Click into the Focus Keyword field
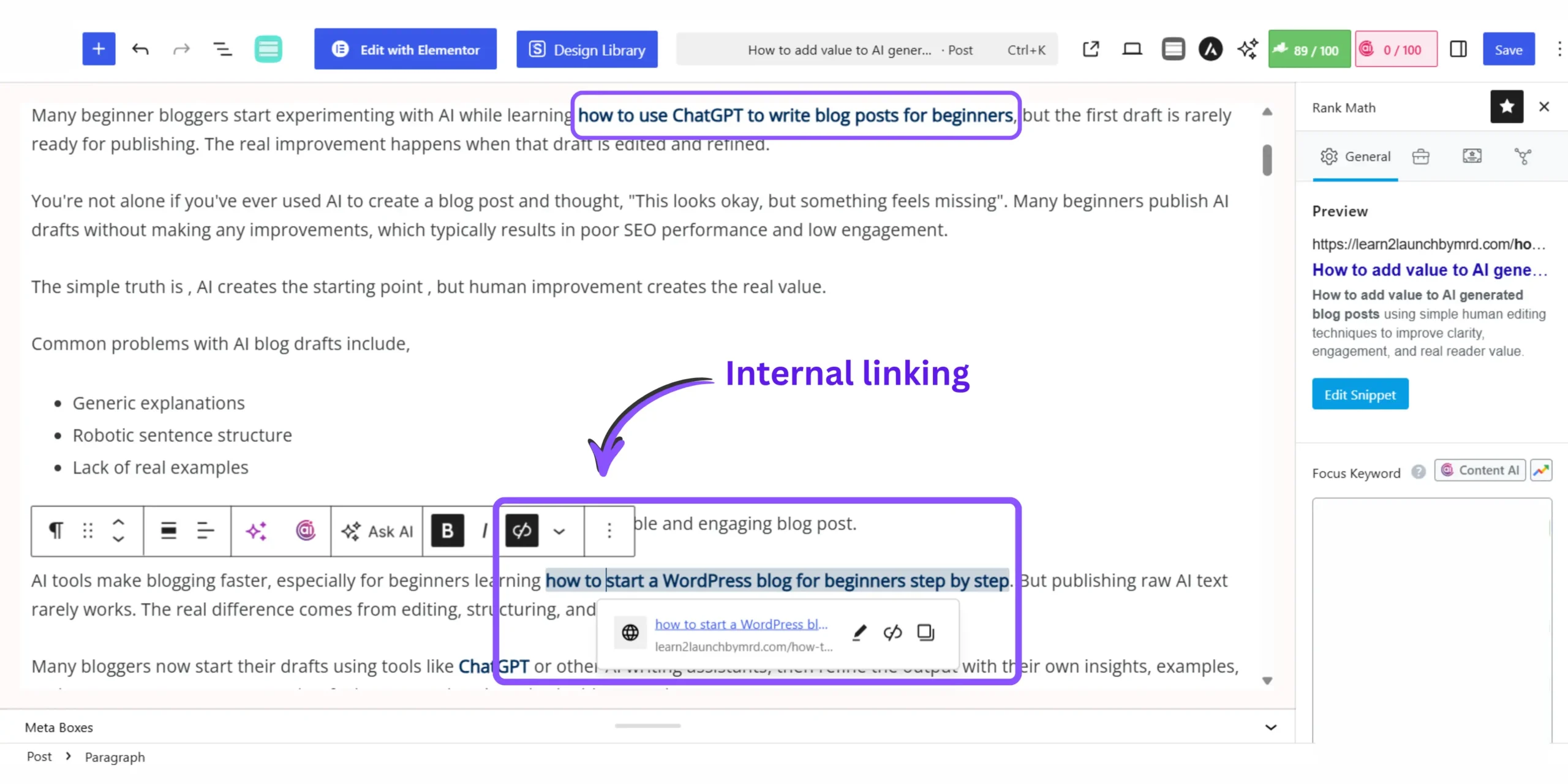The height and width of the screenshot is (784, 1568). pyautogui.click(x=1432, y=620)
